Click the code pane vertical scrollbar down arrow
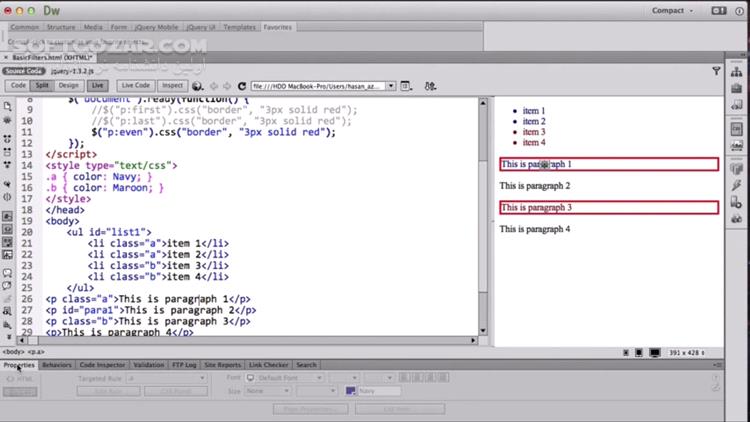The height and width of the screenshot is (422, 750). [483, 331]
